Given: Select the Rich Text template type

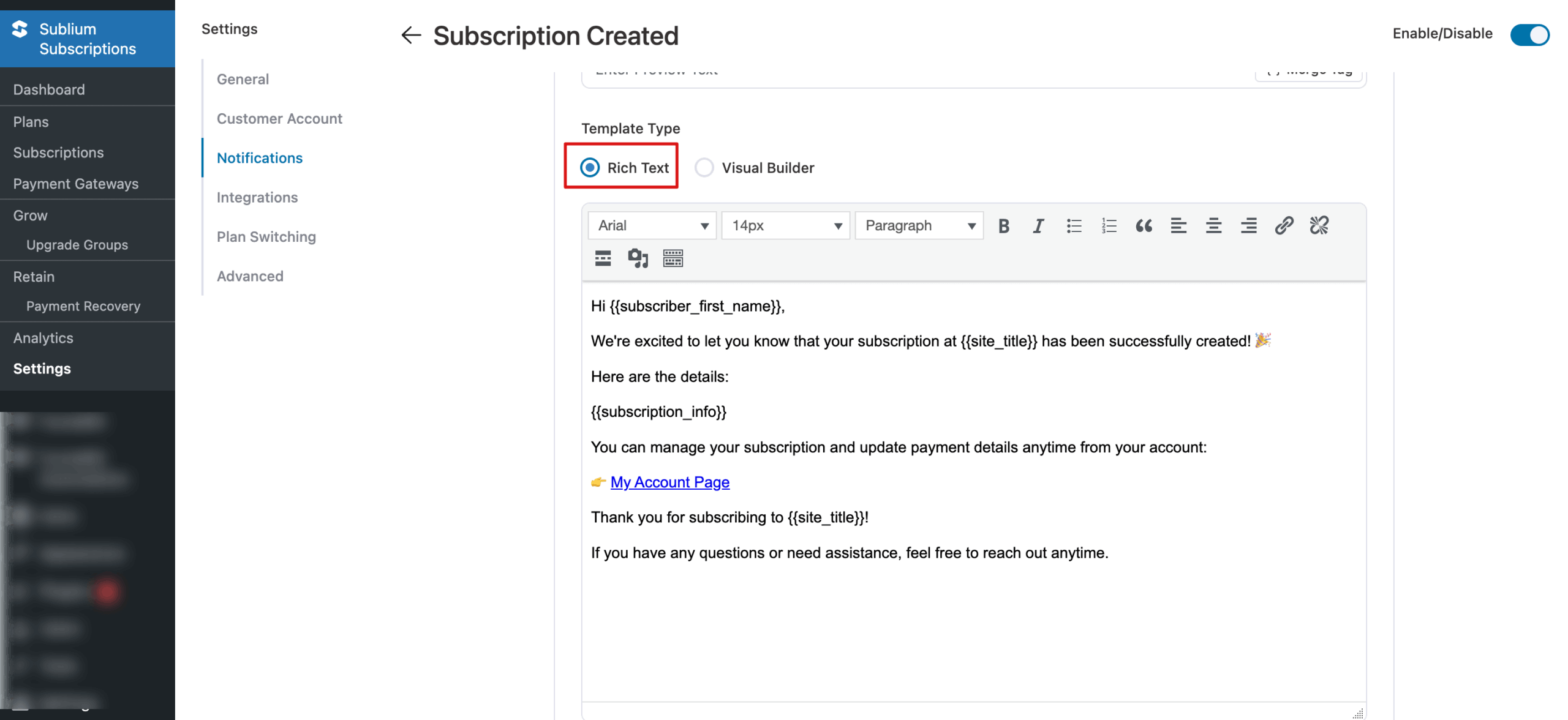Looking at the screenshot, I should coord(589,167).
